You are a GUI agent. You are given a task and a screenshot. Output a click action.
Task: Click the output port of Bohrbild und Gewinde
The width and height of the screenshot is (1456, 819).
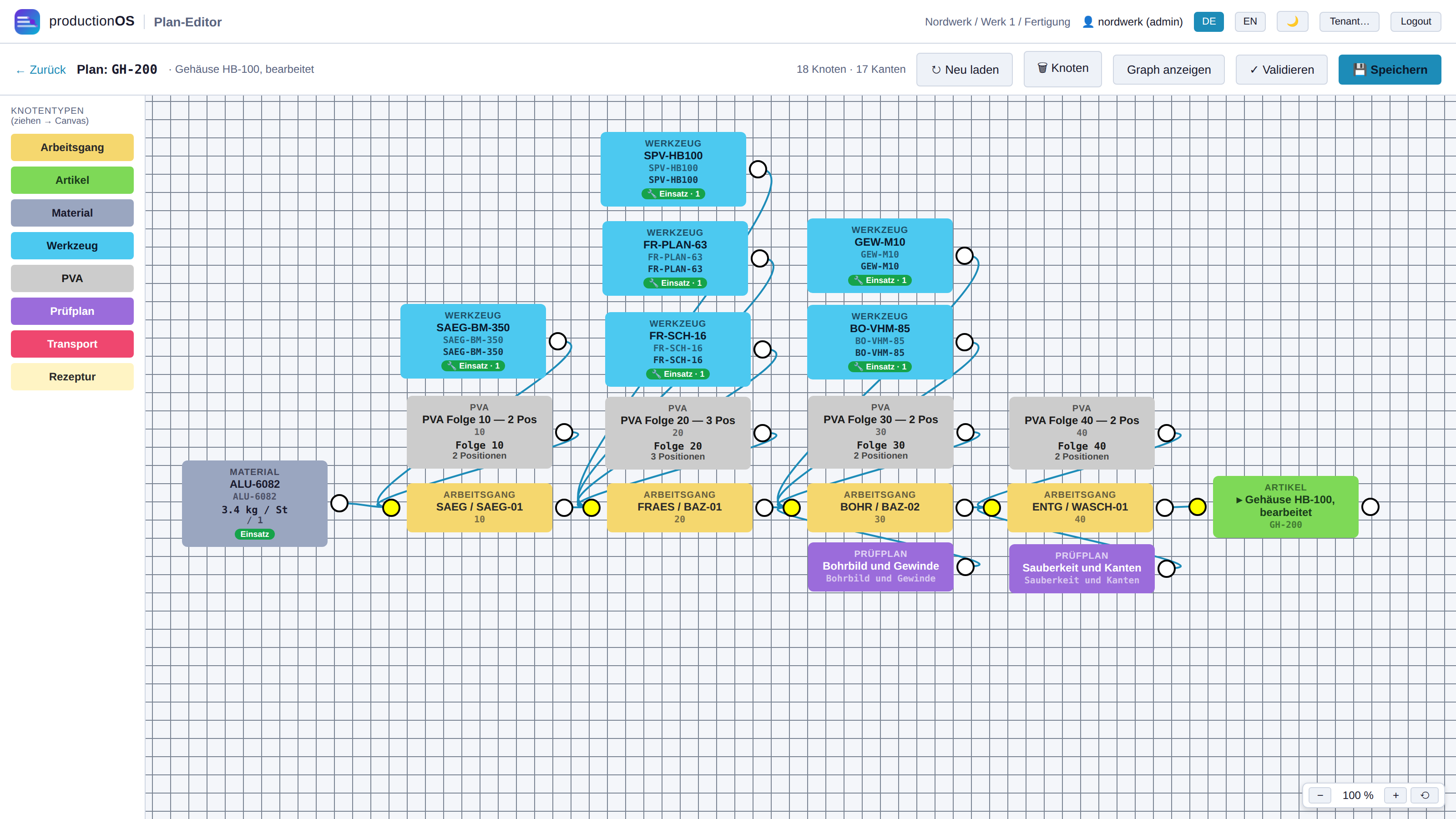(x=966, y=566)
